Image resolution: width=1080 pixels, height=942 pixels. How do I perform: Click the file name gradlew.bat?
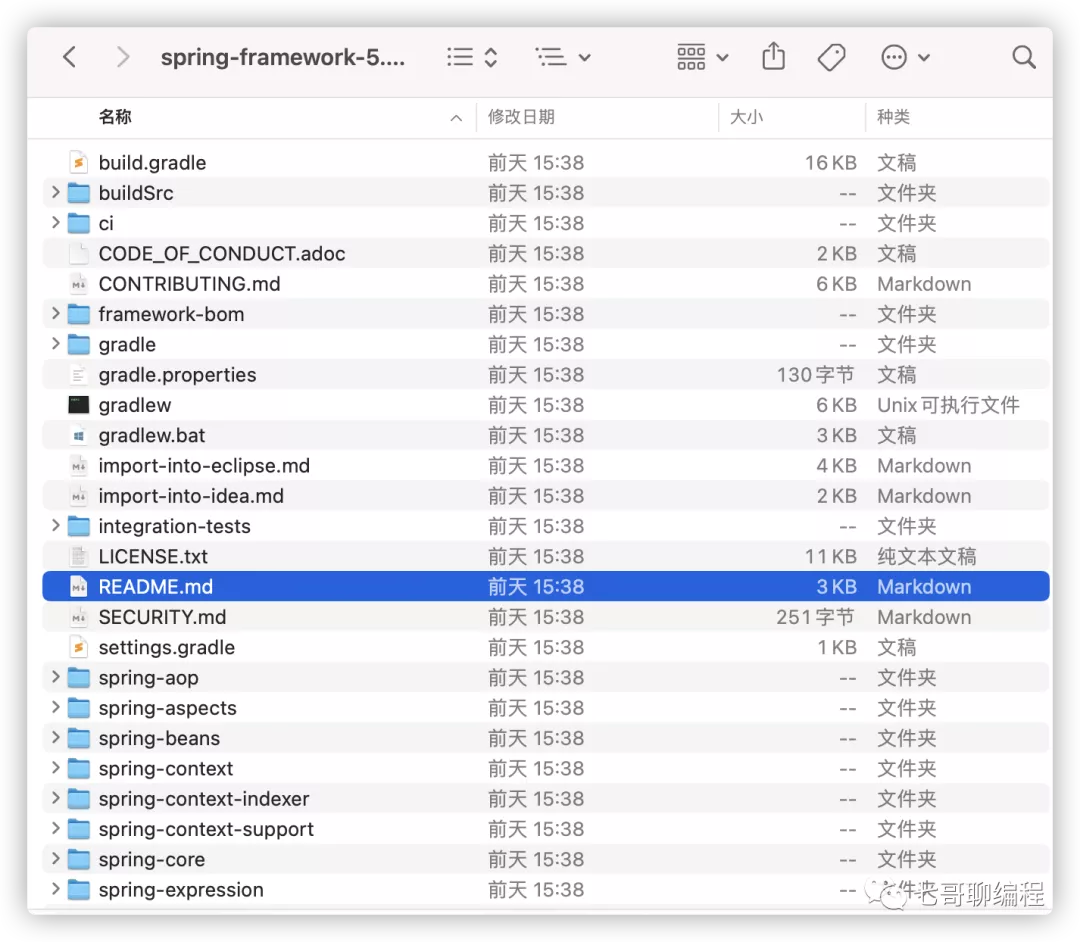[x=152, y=436]
